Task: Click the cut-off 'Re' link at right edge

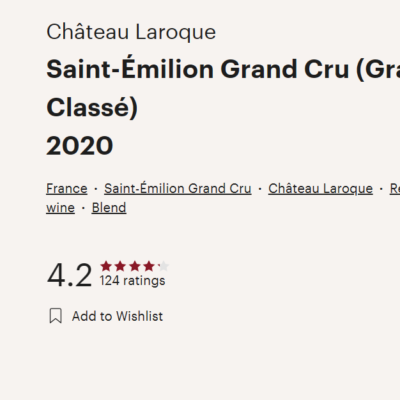Action: tap(395, 189)
